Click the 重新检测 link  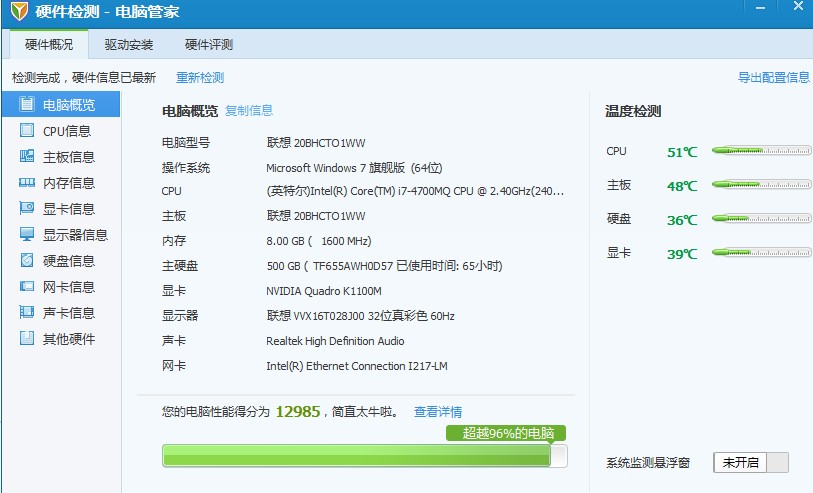coord(200,78)
